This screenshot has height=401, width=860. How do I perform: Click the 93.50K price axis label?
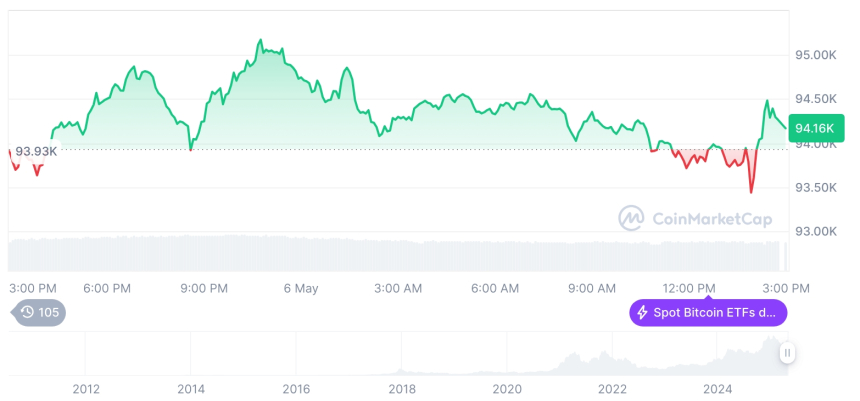(x=816, y=188)
